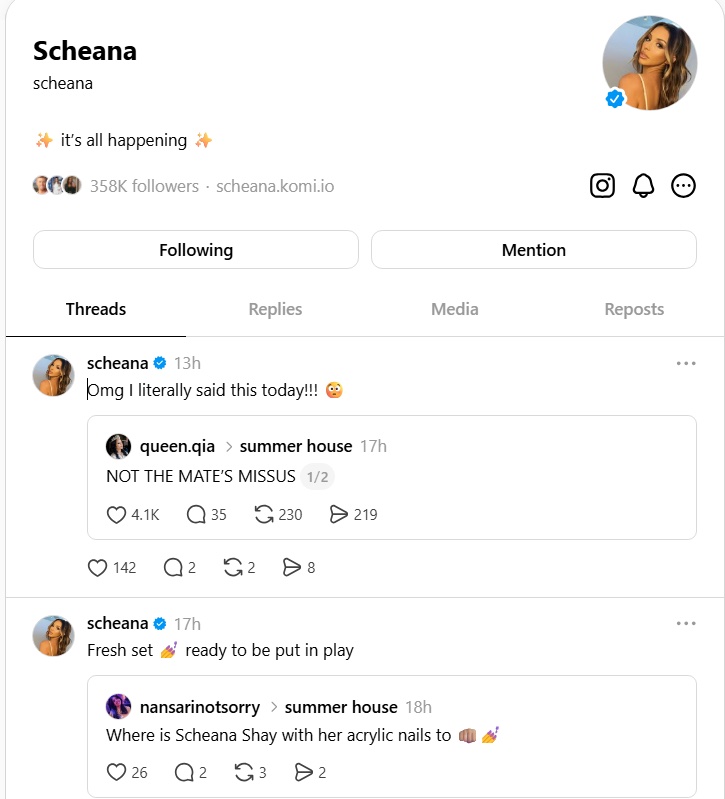
Task: Open the 17h post's three-dot menu
Action: tap(686, 624)
